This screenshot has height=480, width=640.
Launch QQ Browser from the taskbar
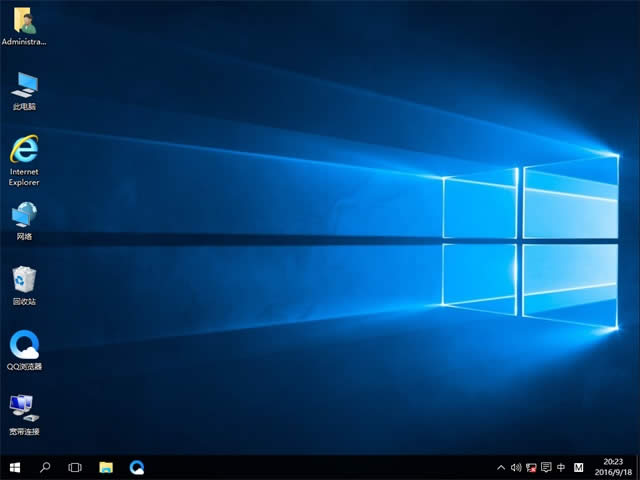137,467
